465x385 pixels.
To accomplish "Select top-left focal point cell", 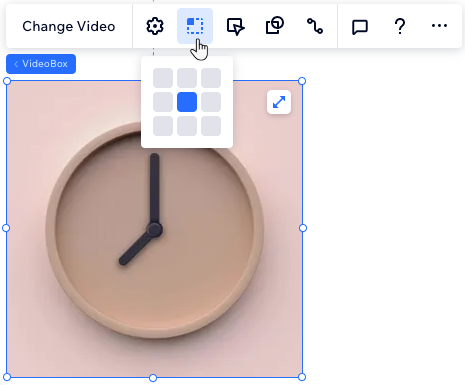I will point(163,78).
